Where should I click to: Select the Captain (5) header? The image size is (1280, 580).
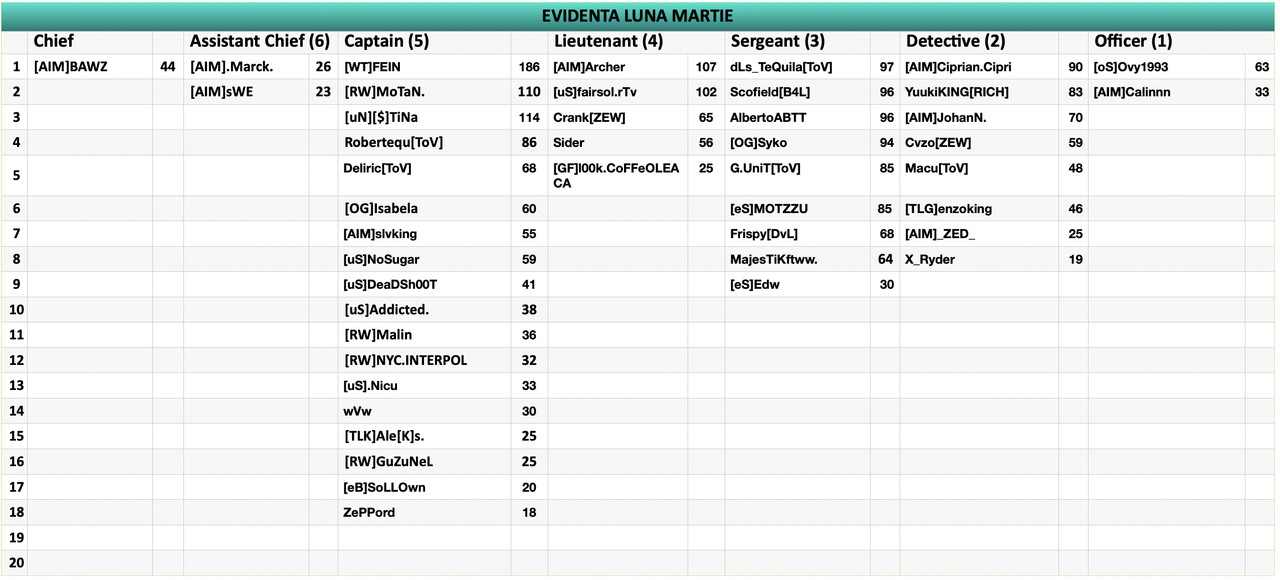click(x=424, y=41)
